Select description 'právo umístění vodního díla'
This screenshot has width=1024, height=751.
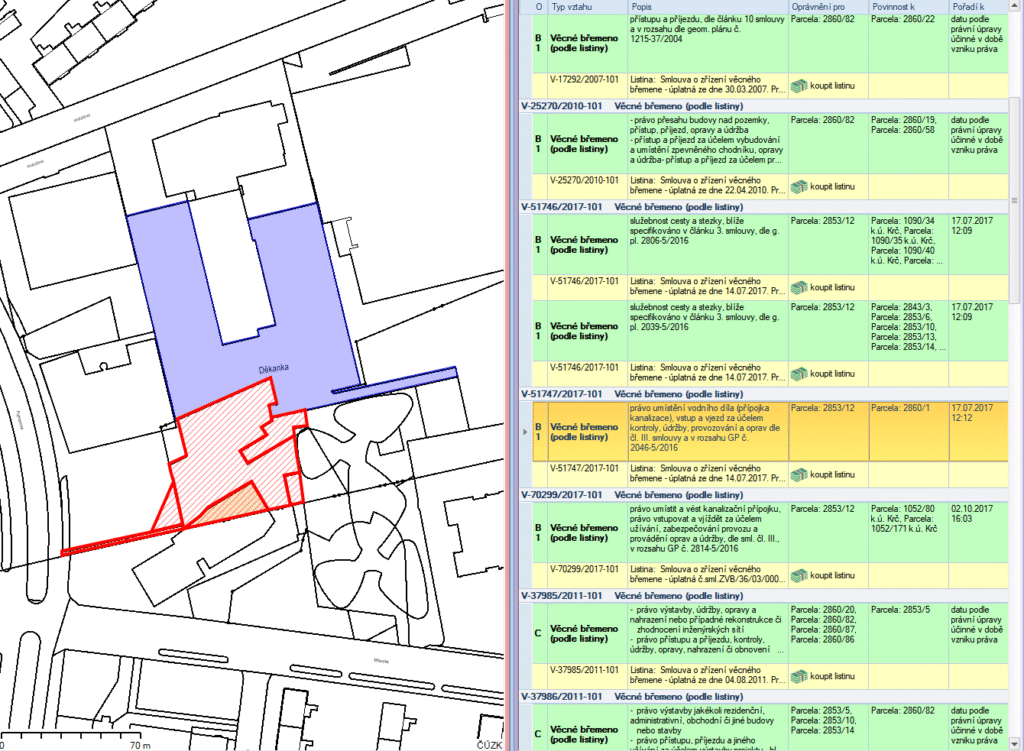tap(708, 432)
